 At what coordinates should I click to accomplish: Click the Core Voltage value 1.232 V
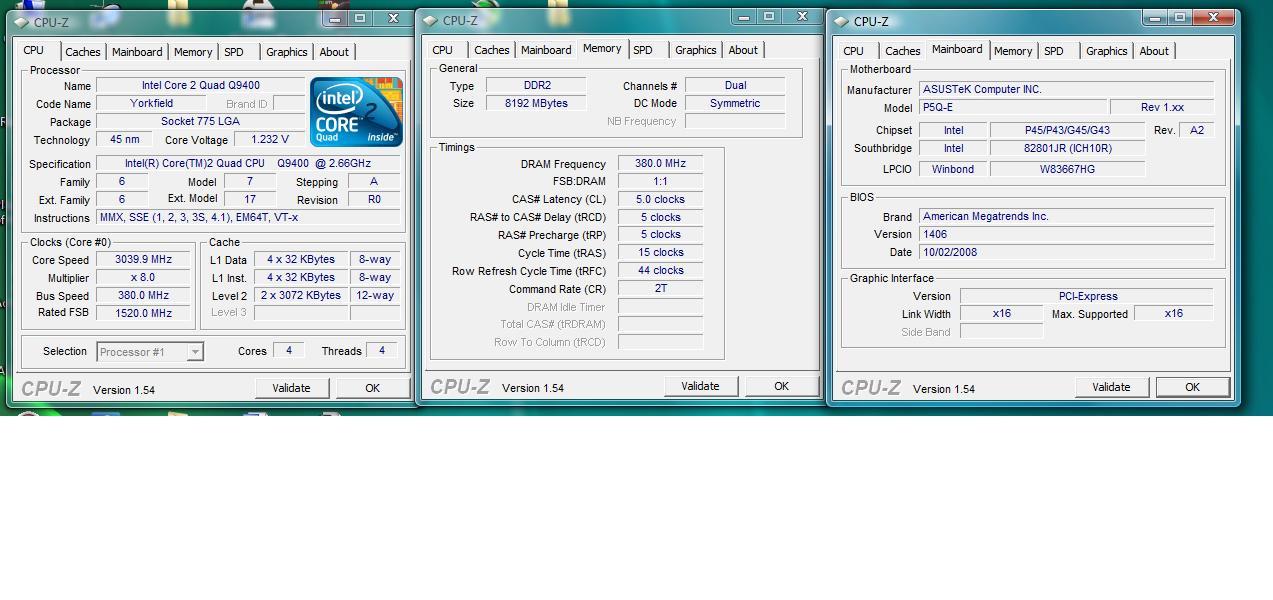click(x=270, y=140)
